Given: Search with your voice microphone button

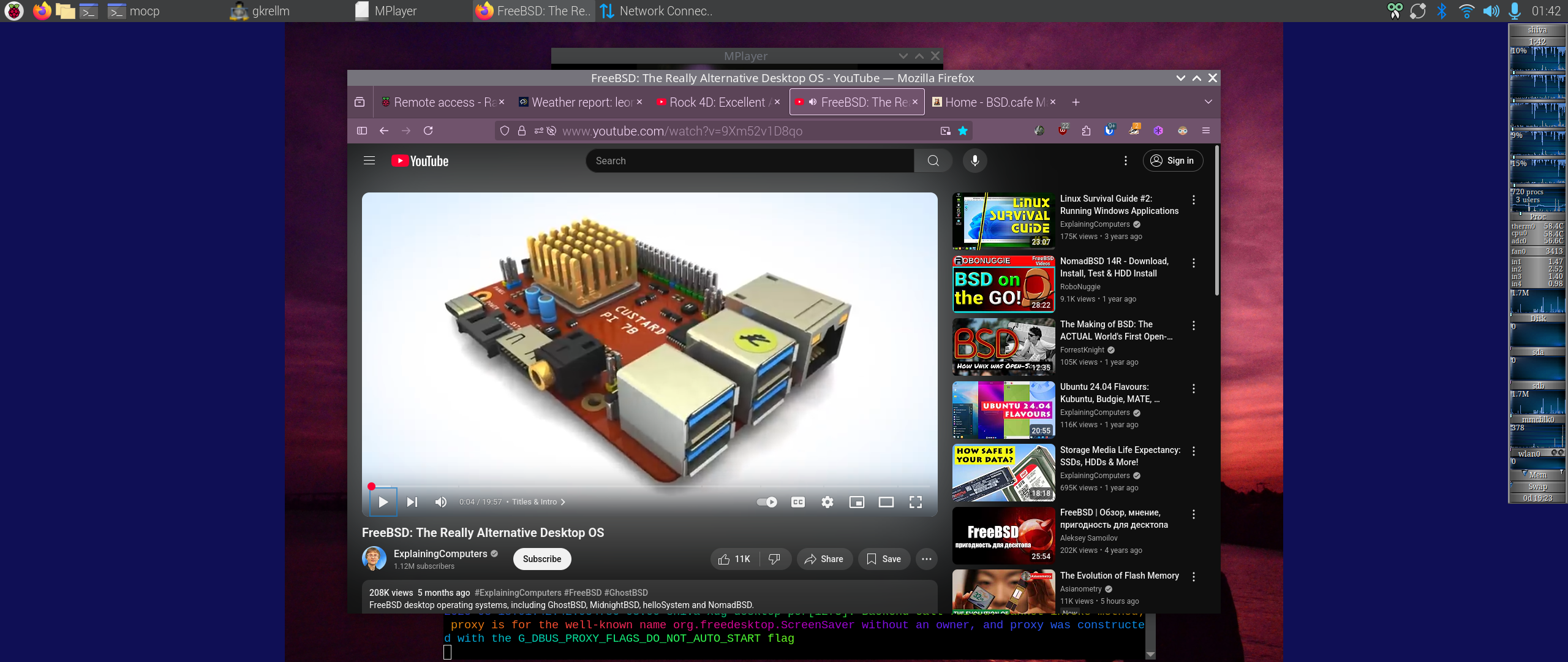Looking at the screenshot, I should point(975,161).
